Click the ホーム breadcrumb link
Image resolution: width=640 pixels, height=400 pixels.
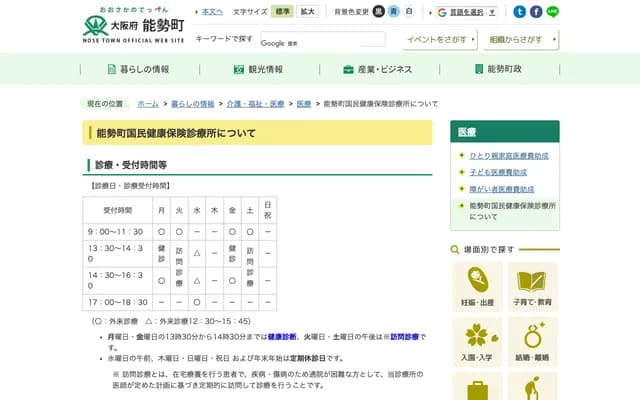[148, 103]
